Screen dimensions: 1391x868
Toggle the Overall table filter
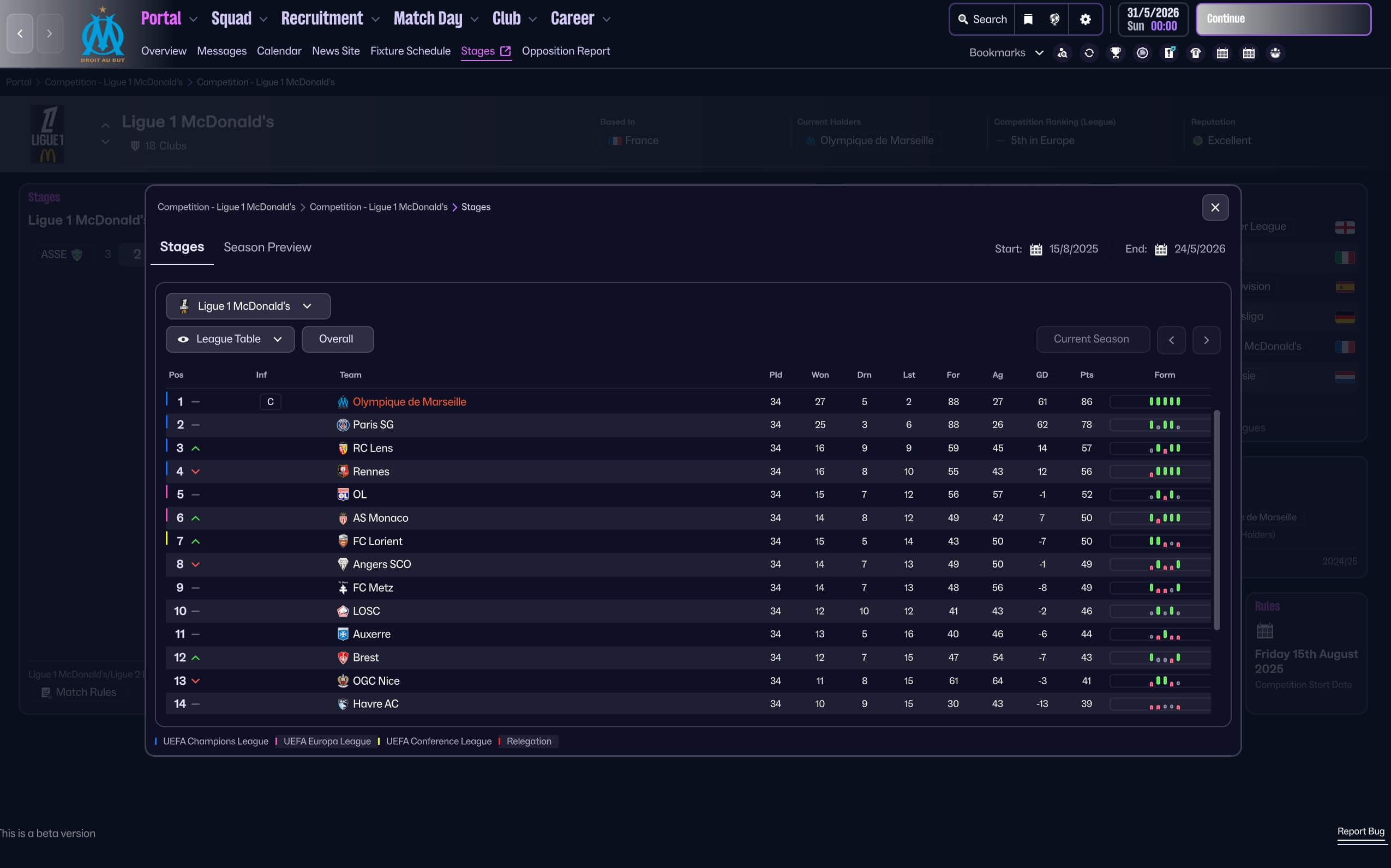(x=337, y=339)
